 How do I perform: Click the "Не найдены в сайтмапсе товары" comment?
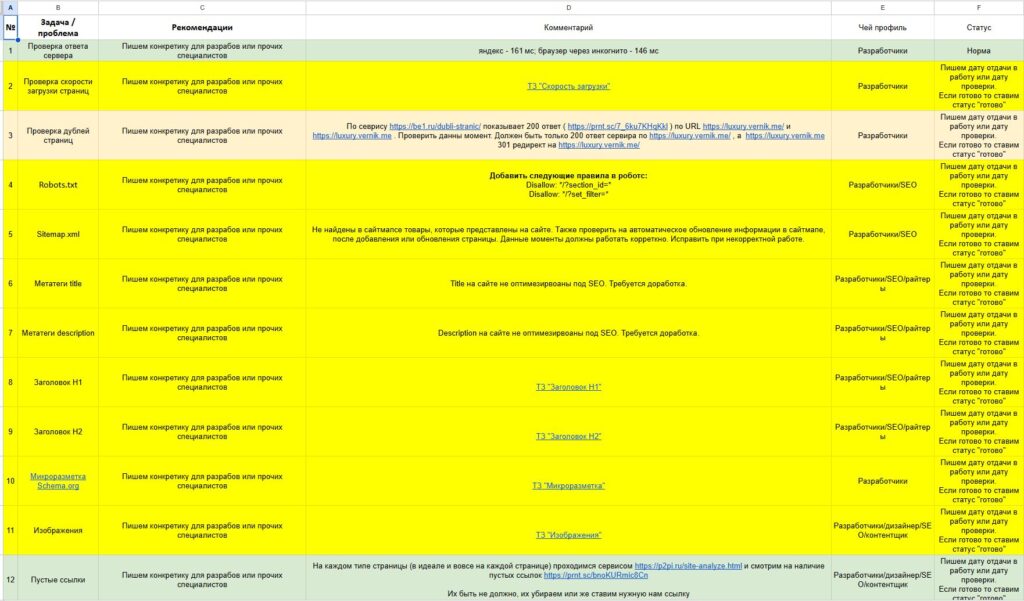click(x=568, y=234)
